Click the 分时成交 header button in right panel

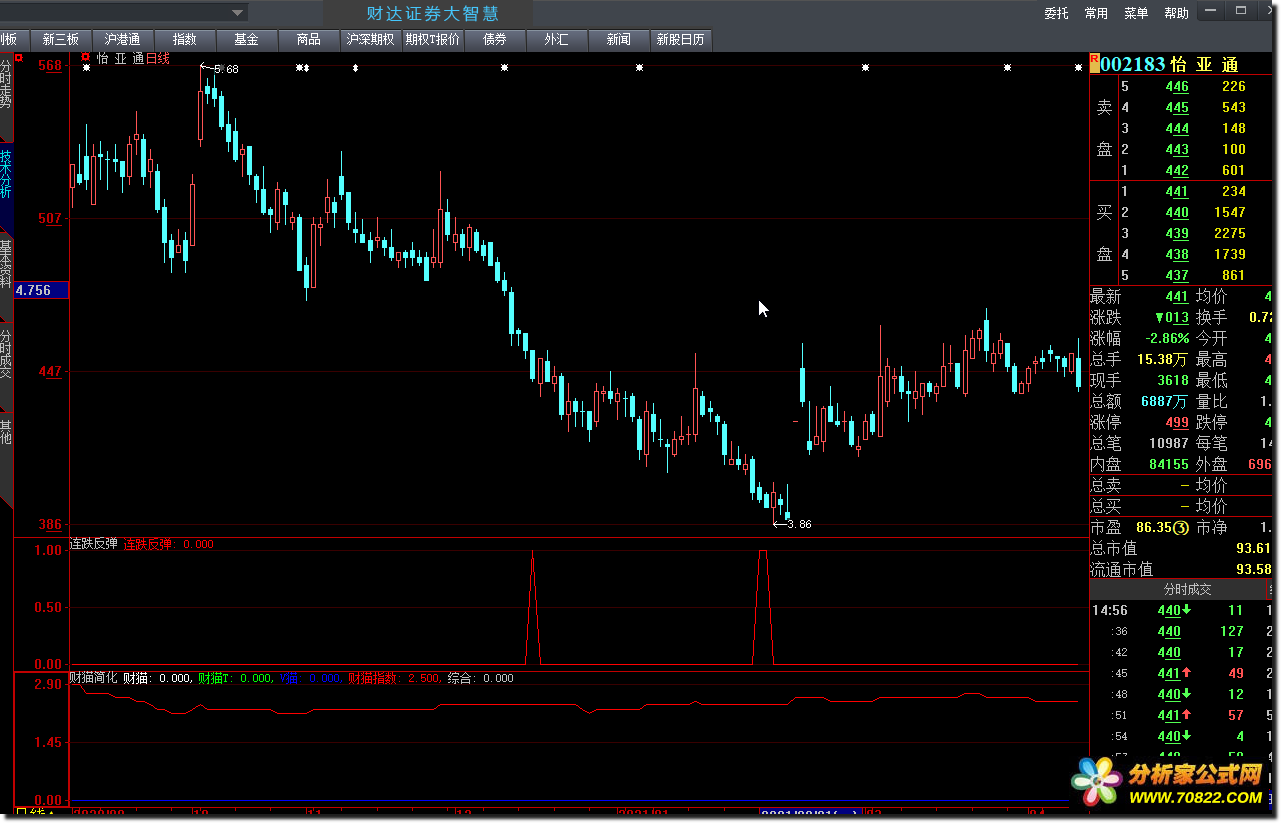click(1177, 589)
